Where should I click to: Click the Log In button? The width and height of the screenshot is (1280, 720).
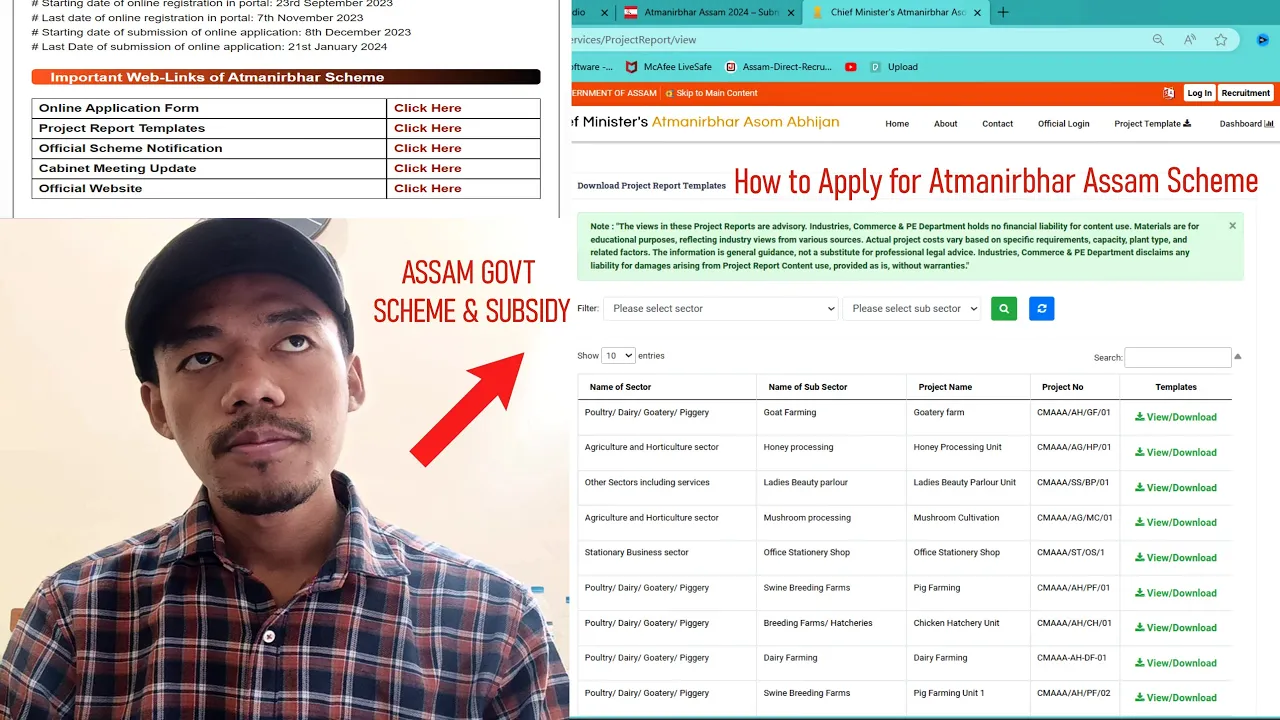click(x=1200, y=93)
